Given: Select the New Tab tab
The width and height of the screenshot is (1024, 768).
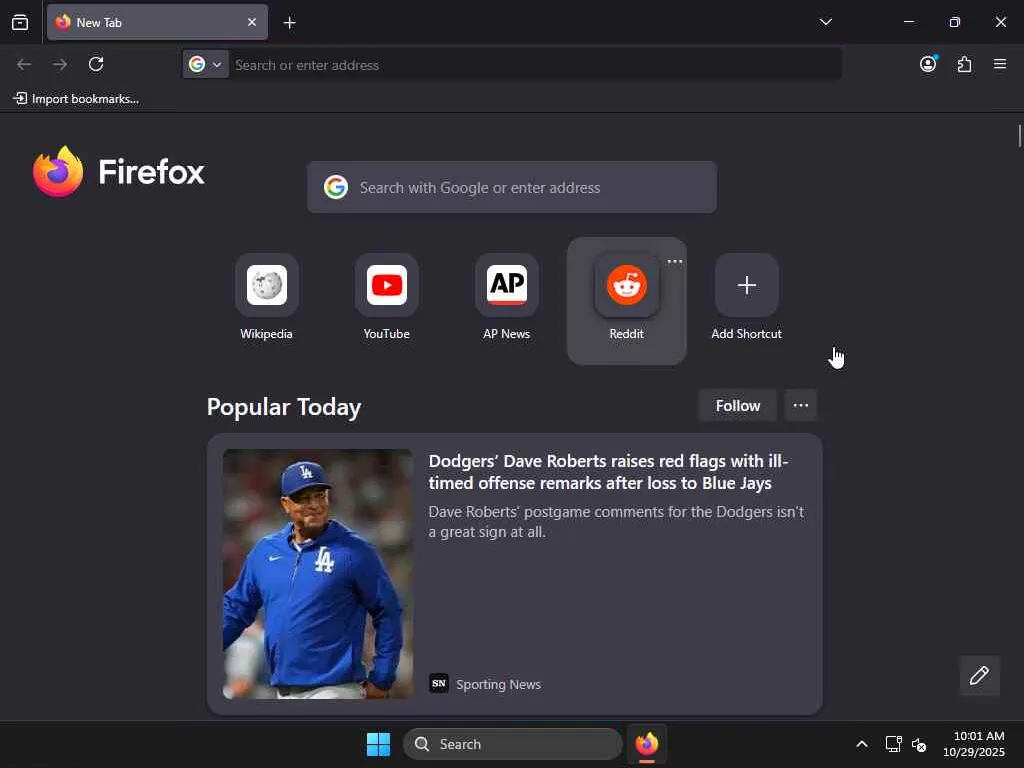Looking at the screenshot, I should 157,22.
